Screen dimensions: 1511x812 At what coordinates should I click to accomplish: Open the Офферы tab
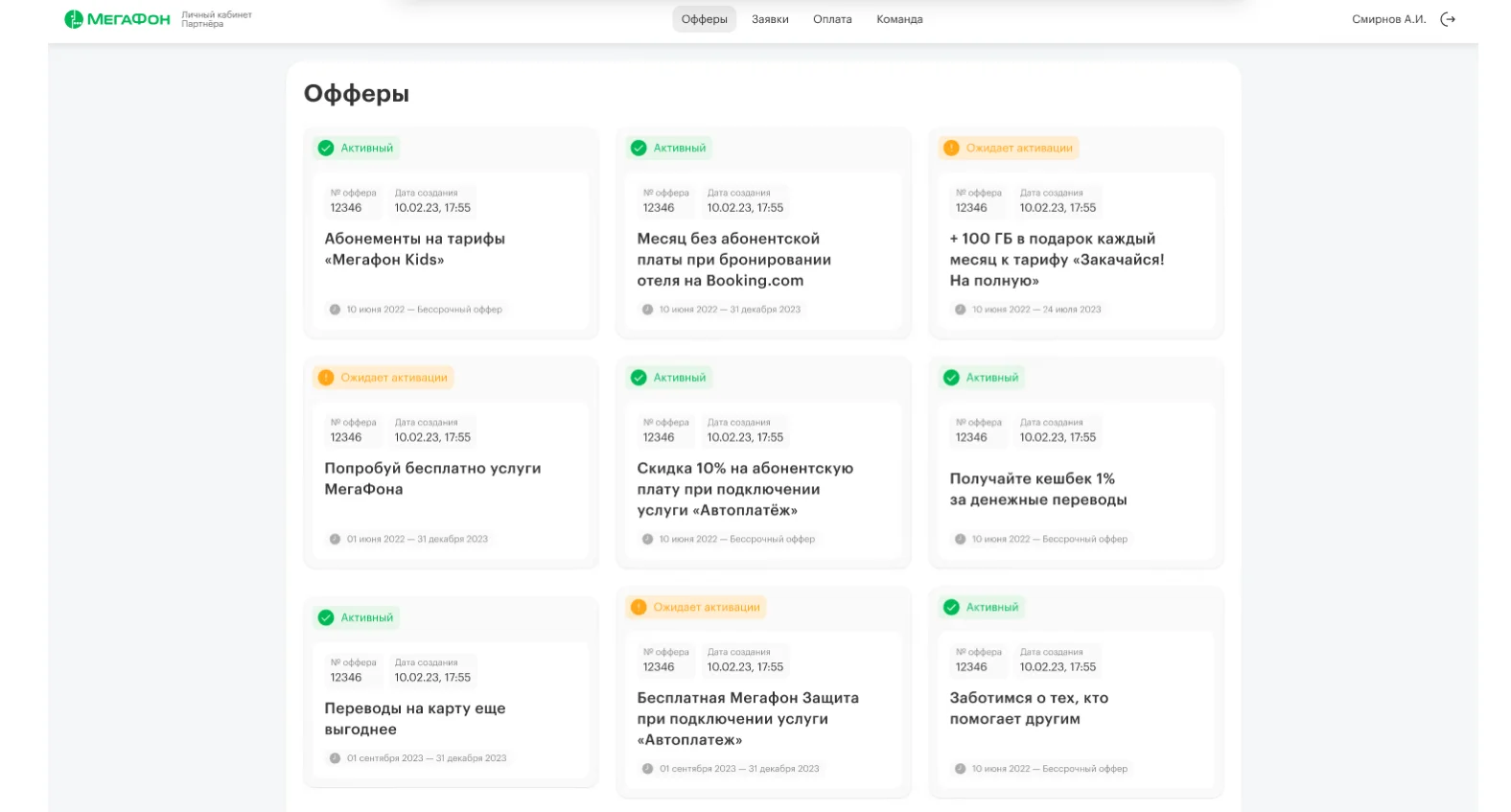coord(704,19)
